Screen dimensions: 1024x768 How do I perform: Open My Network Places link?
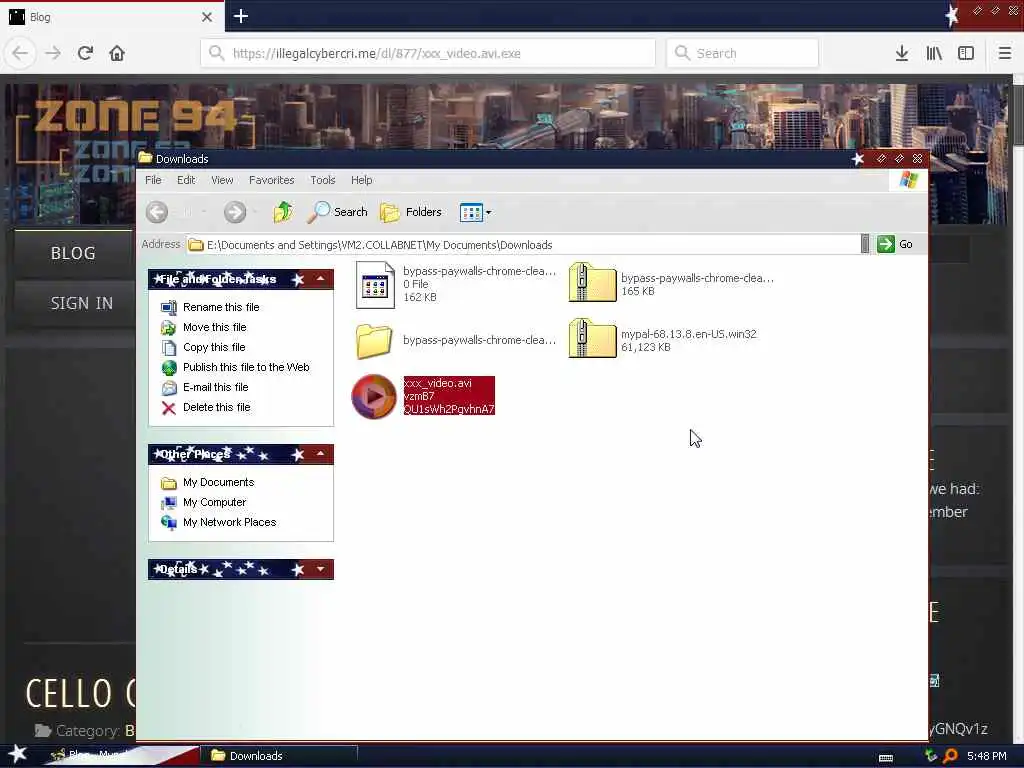tap(230, 522)
